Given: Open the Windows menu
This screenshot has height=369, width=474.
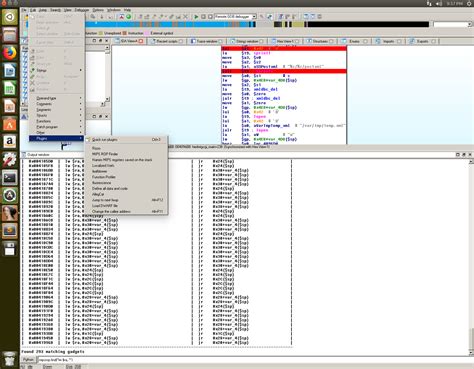Looking at the screenshot, I should point(114,10).
